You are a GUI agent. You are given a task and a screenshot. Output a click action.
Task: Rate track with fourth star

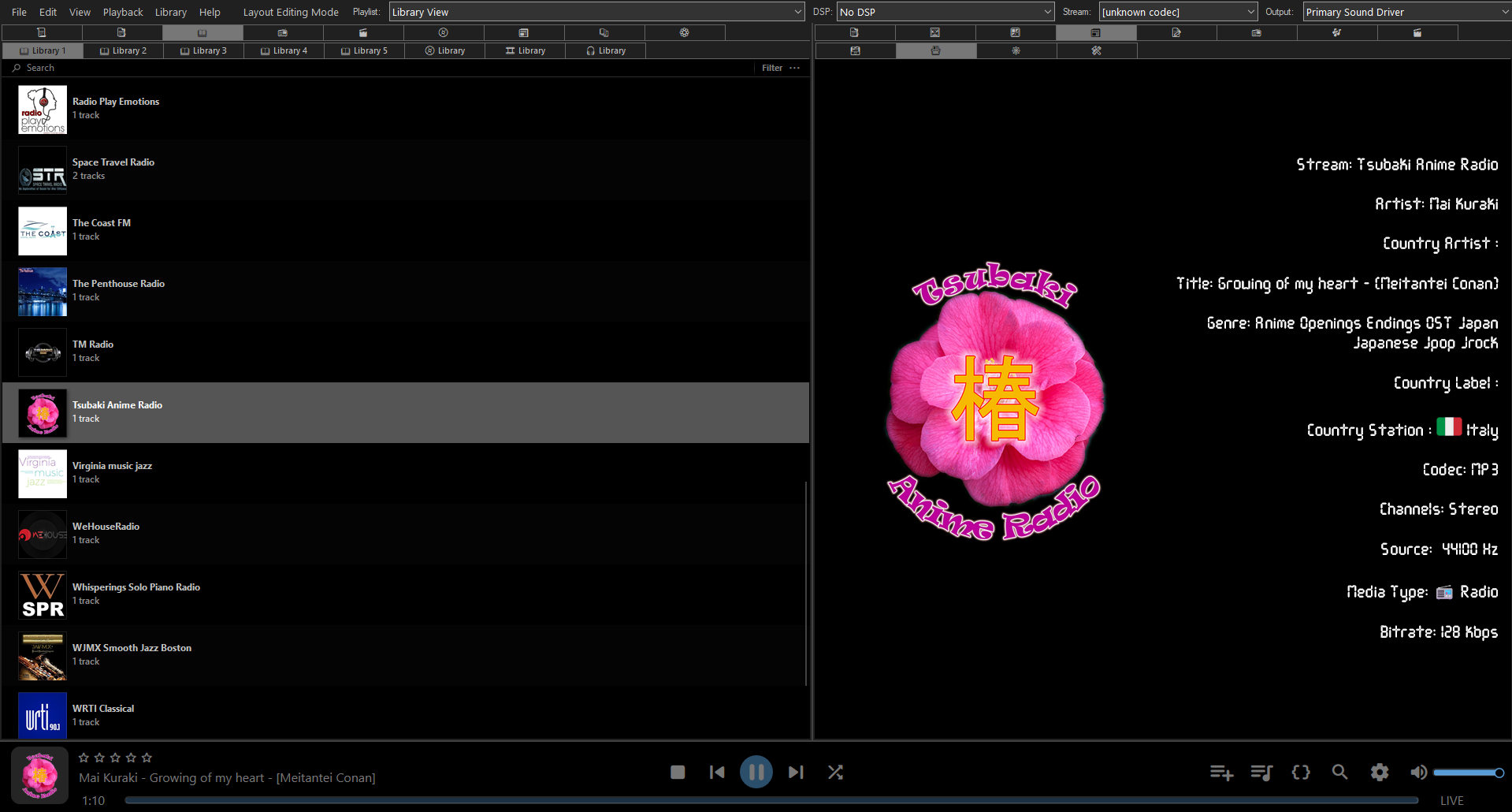[x=131, y=758]
